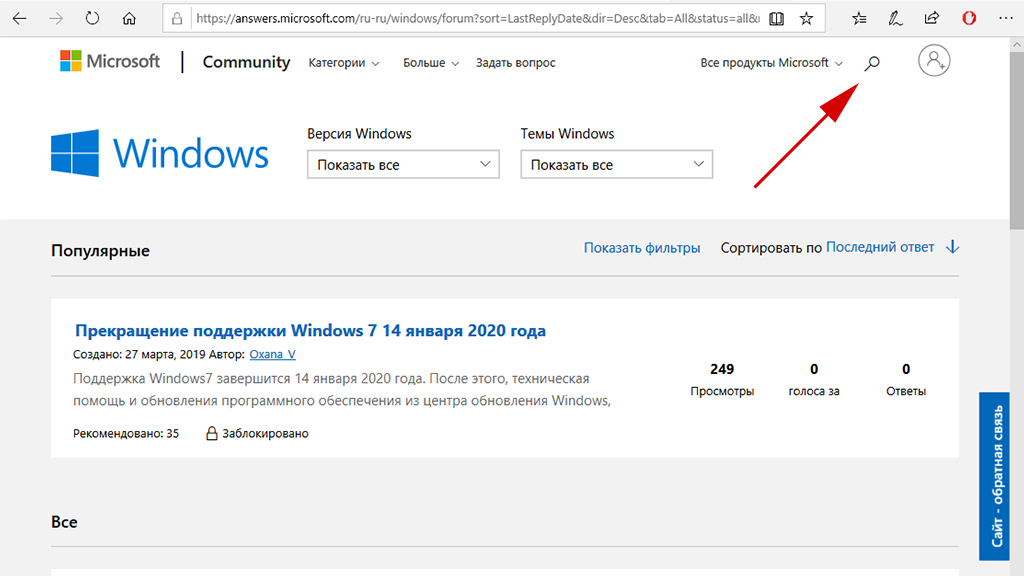The image size is (1024, 576).
Task: Click the address bar URL
Action: 477,18
